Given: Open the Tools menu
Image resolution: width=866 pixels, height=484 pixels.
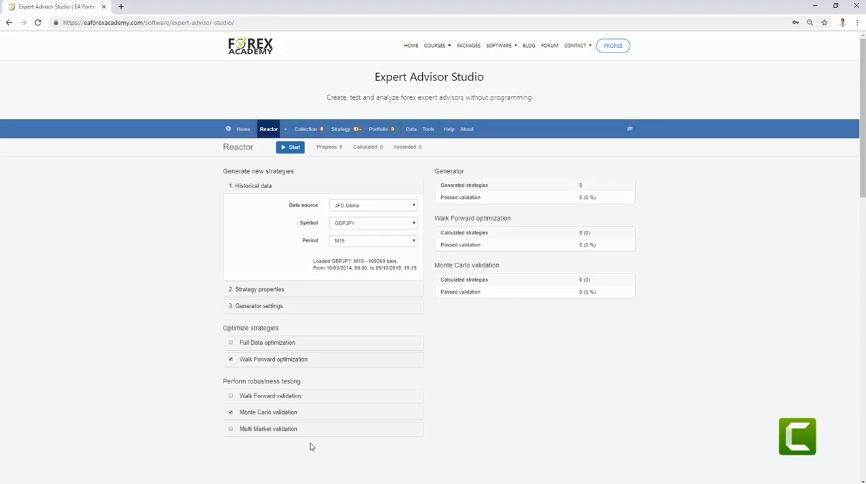Looking at the screenshot, I should point(429,129).
